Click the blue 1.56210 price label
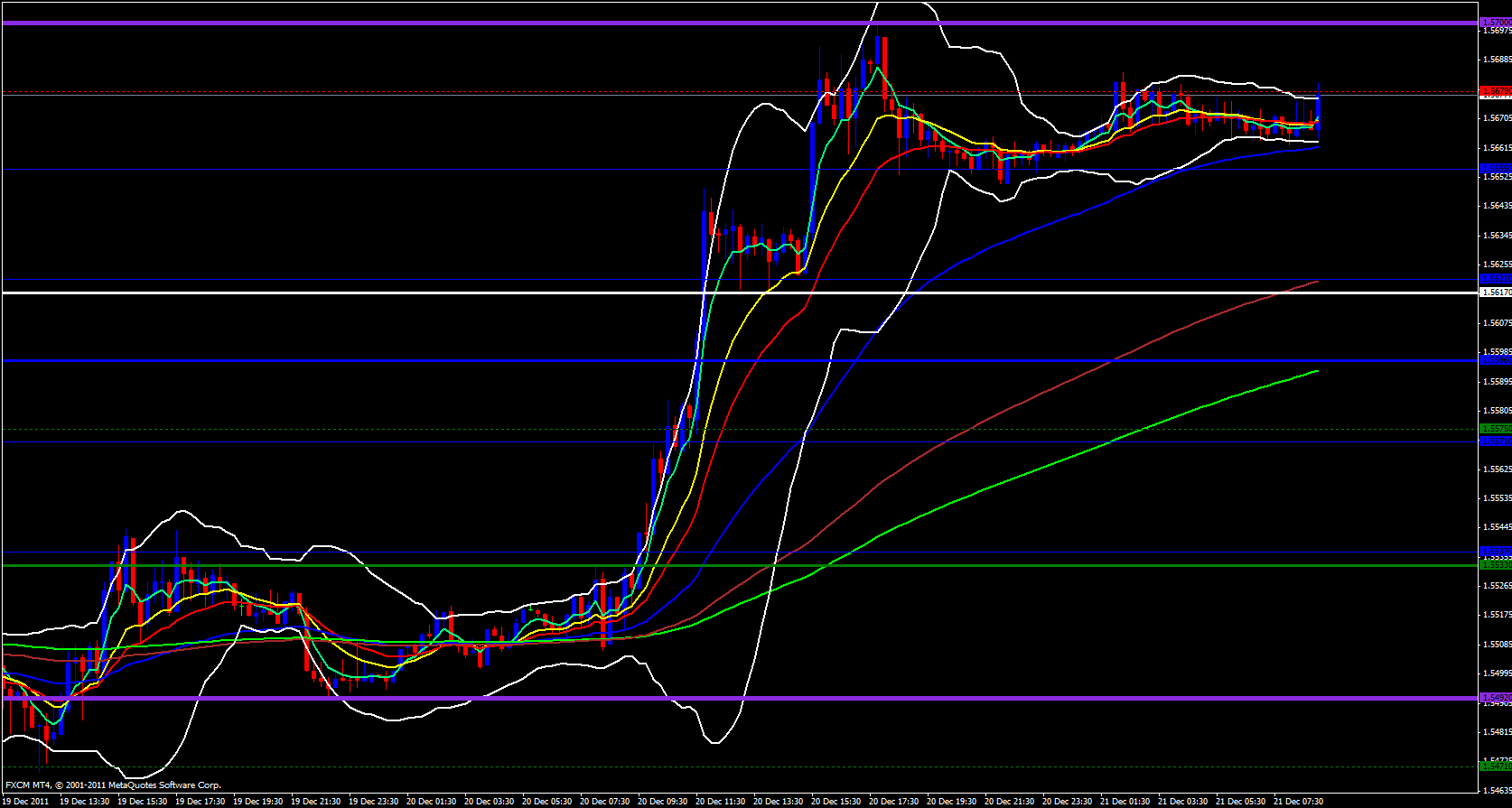This screenshot has width=1512, height=808. coord(1495,279)
